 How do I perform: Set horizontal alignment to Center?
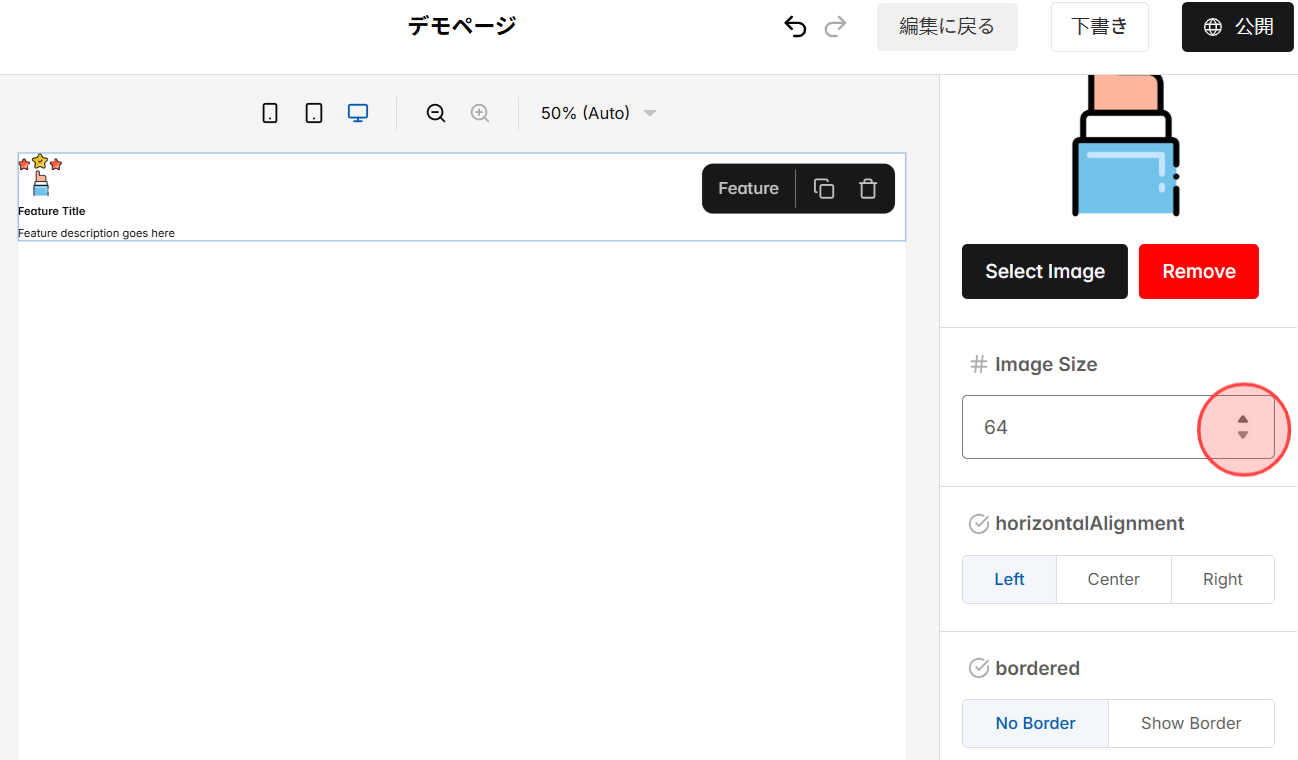click(x=1113, y=579)
